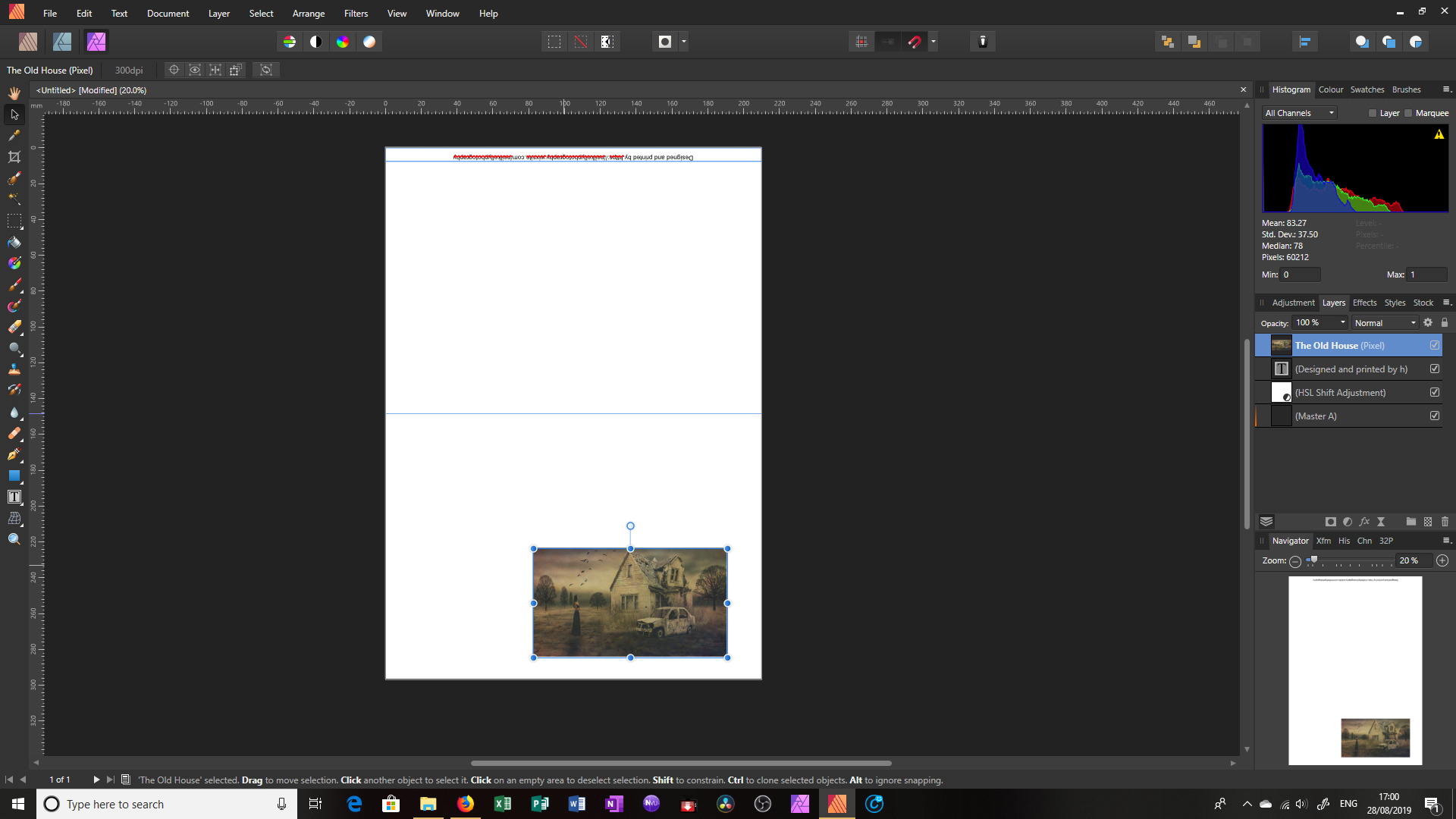
Task: Add a group folder icon in Layers
Action: (1411, 522)
